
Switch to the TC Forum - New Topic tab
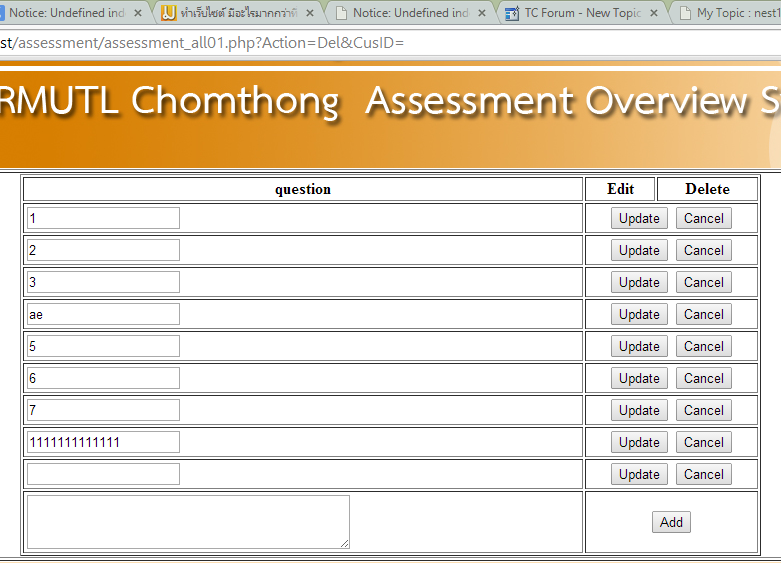[x=583, y=13]
